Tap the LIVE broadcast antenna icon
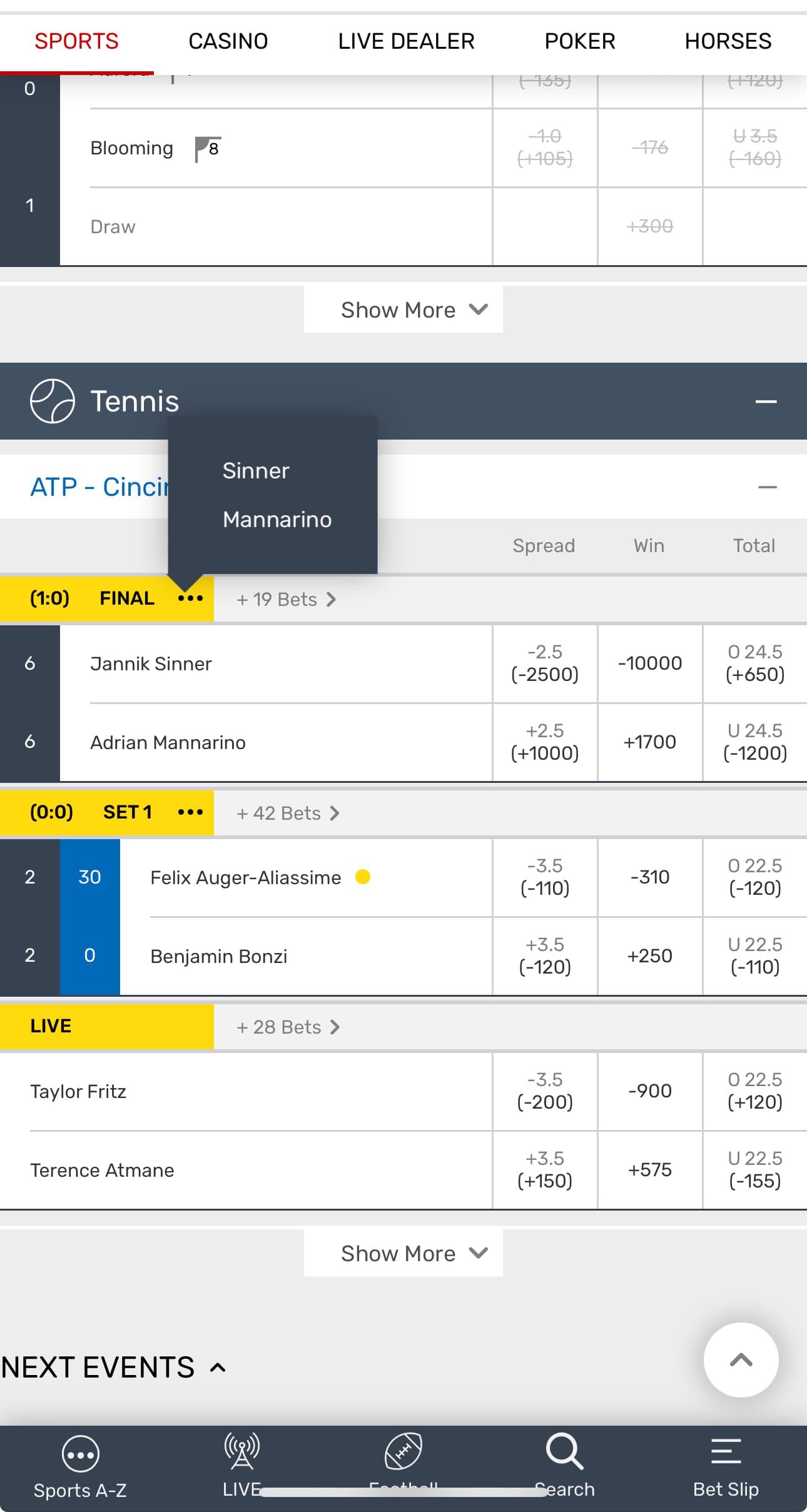Viewport: 807px width, 1512px height. [x=242, y=1452]
